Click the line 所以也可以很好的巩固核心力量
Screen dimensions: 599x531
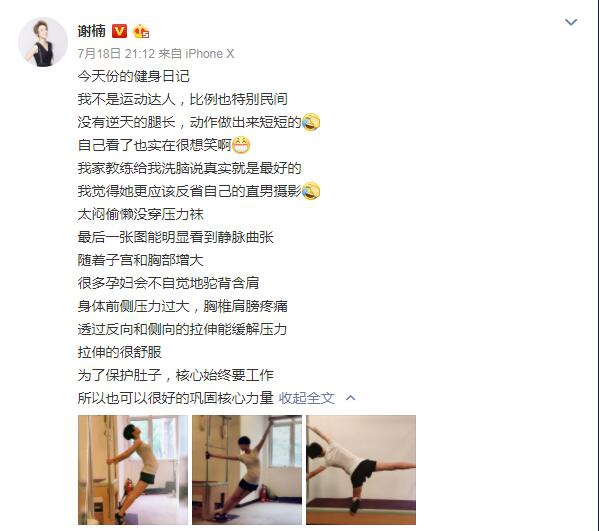tap(176, 398)
